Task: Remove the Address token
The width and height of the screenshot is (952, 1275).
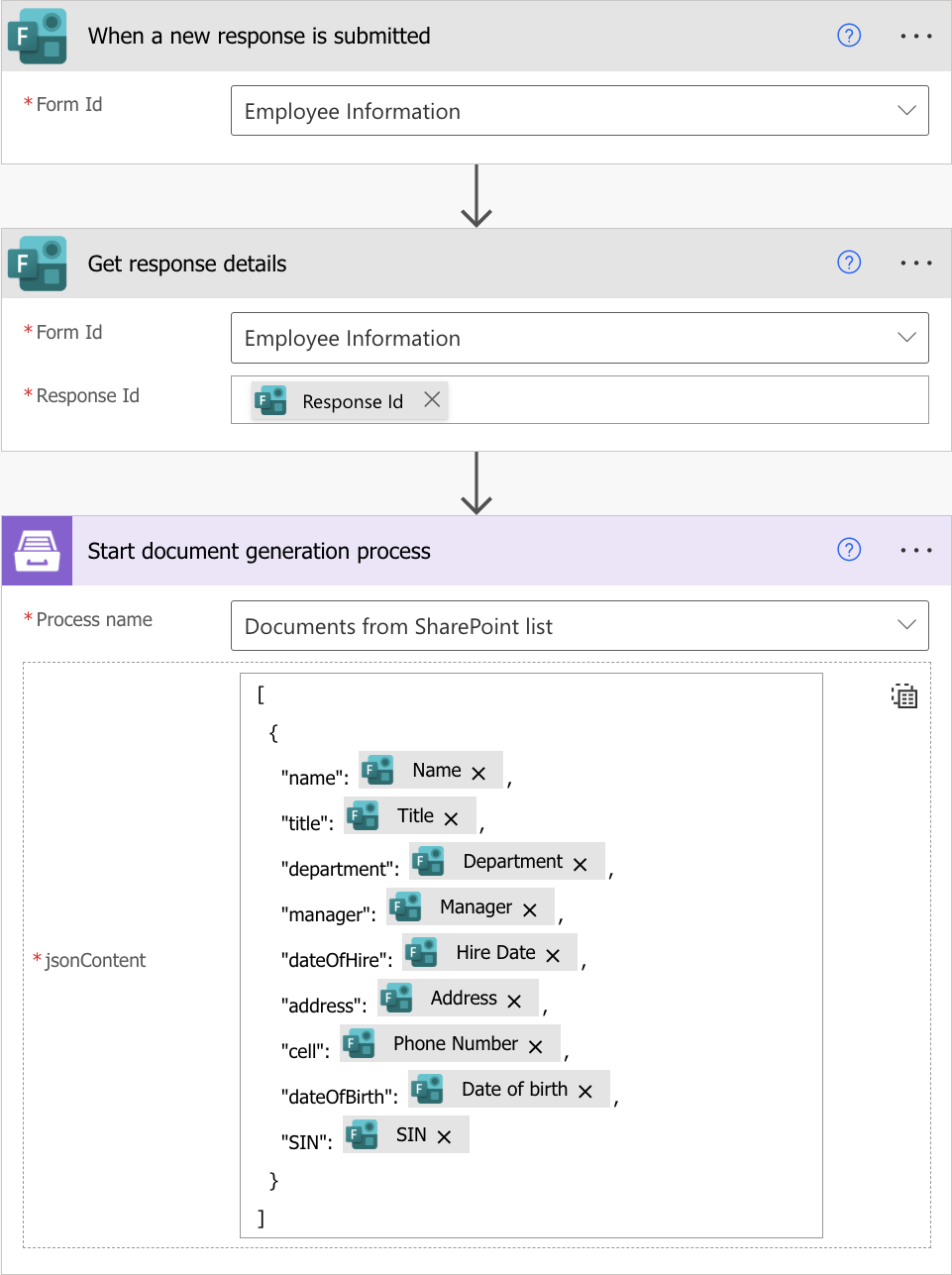Action: point(514,1001)
